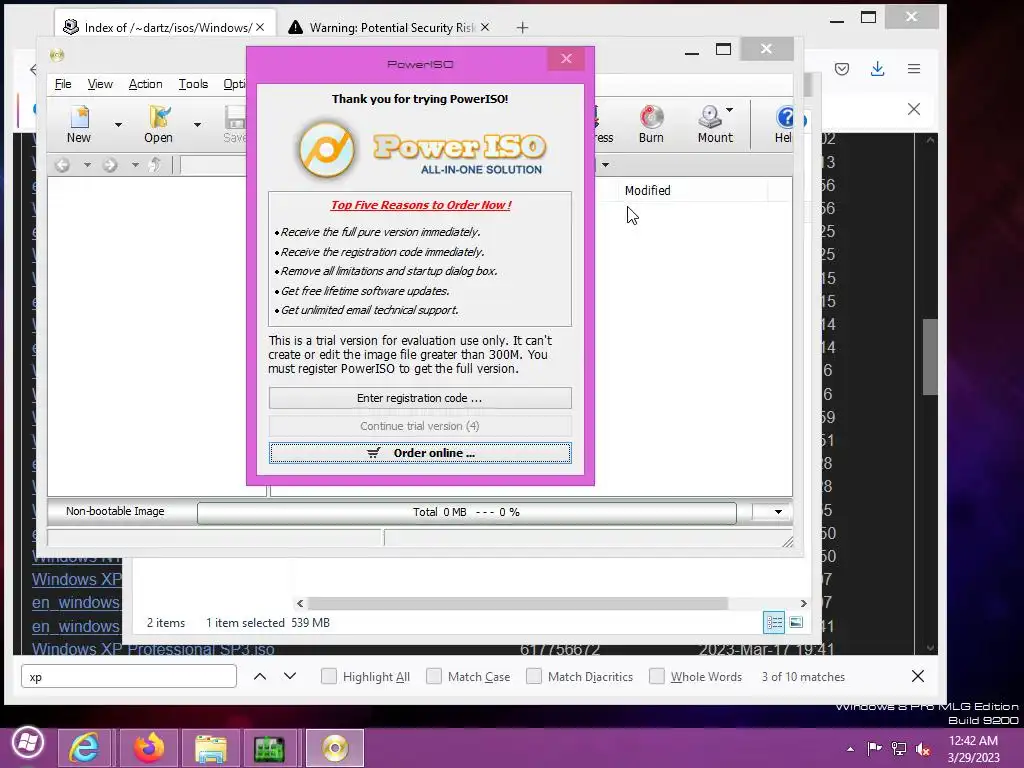Click the Save to Pocket icon
Image resolution: width=1024 pixels, height=768 pixels.
pos(842,69)
